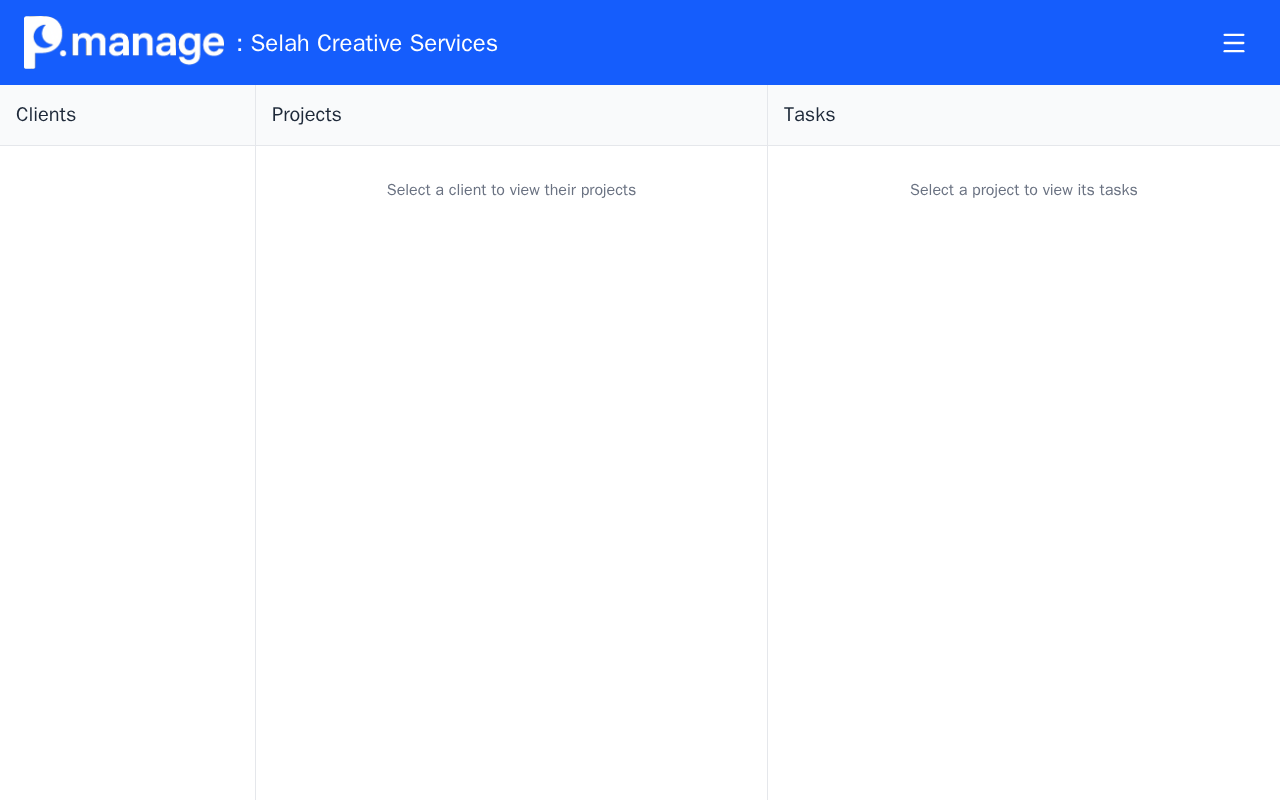Click the divider between Projects and Tasks
Screen dimensions: 1280x800
(767, 450)
